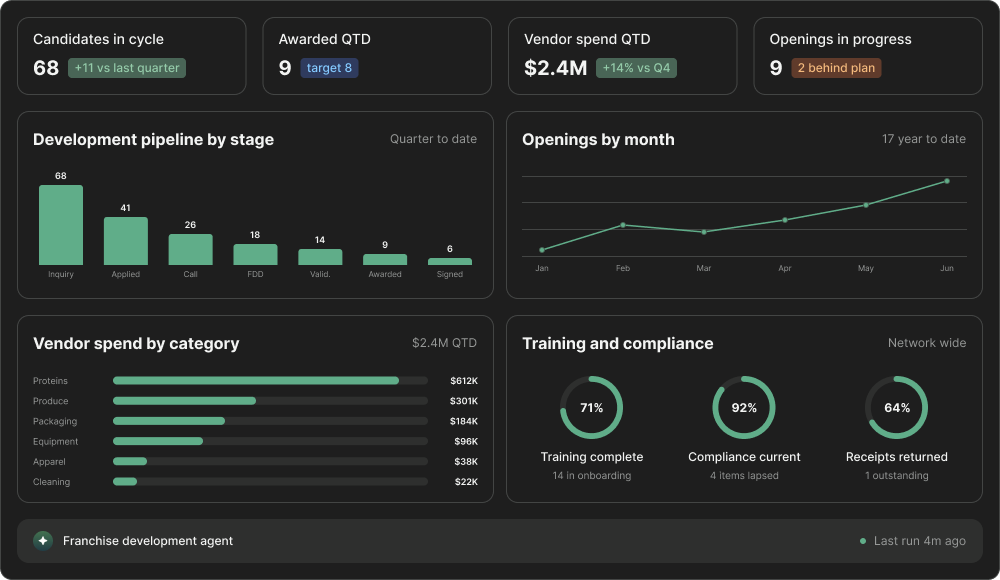
Task: Select the Cleaning spend progress bar
Action: (270, 482)
